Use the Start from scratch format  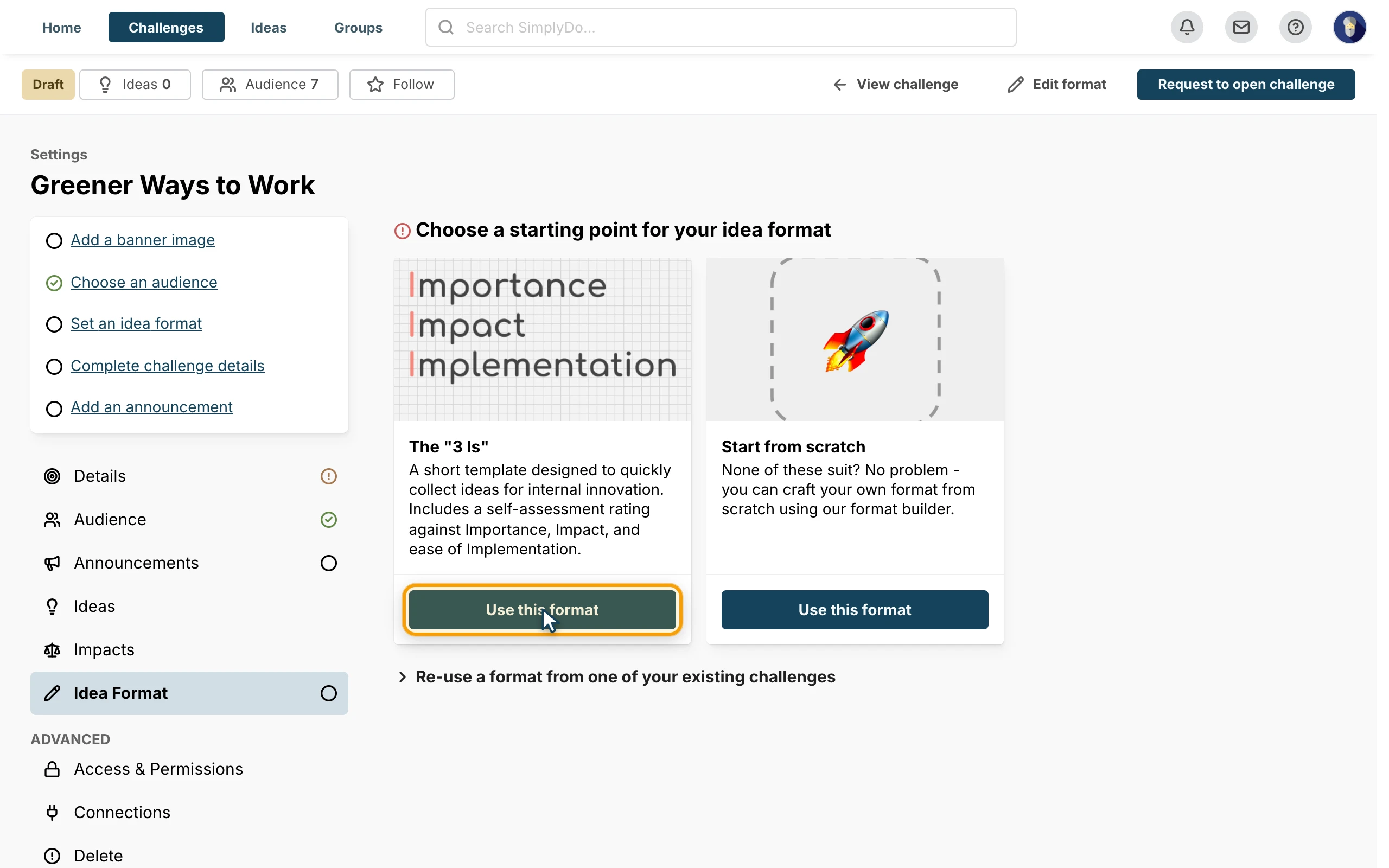point(855,610)
